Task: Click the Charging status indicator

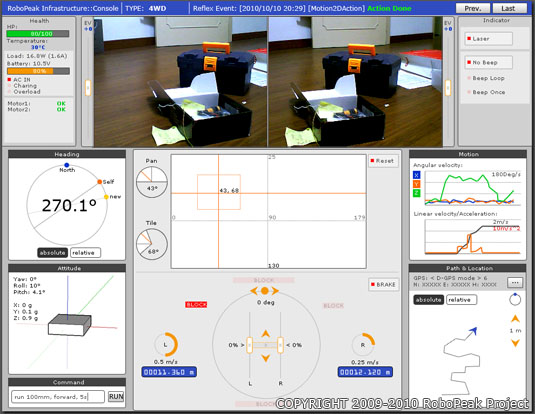Action: (x=22, y=86)
